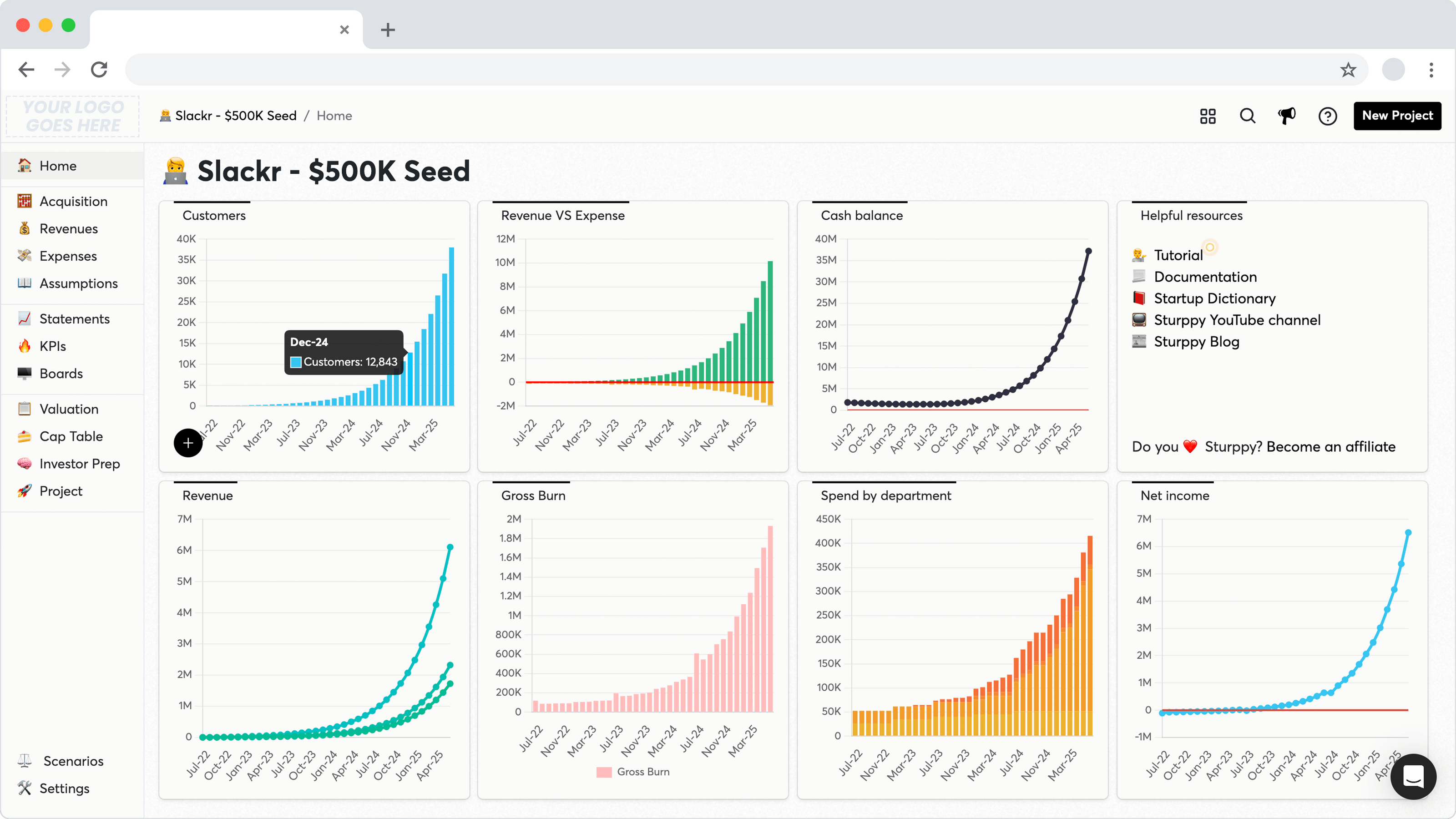Select Home in the breadcrumb
The height and width of the screenshot is (819, 1456).
334,115
